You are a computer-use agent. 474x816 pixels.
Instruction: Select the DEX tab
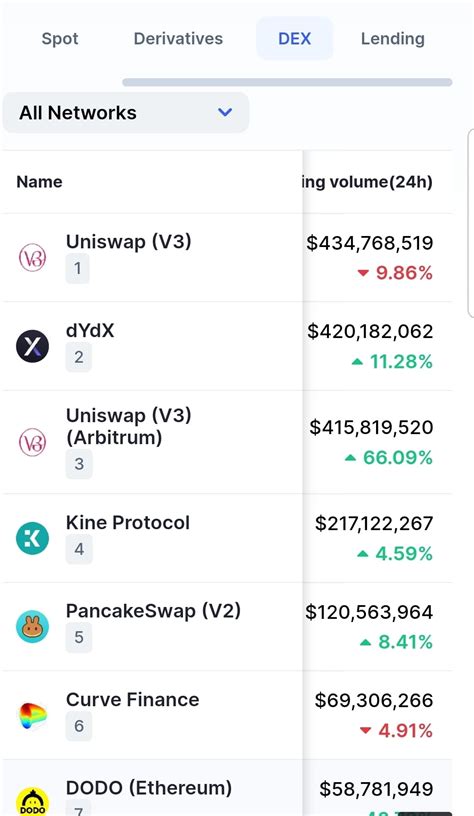[x=294, y=39]
